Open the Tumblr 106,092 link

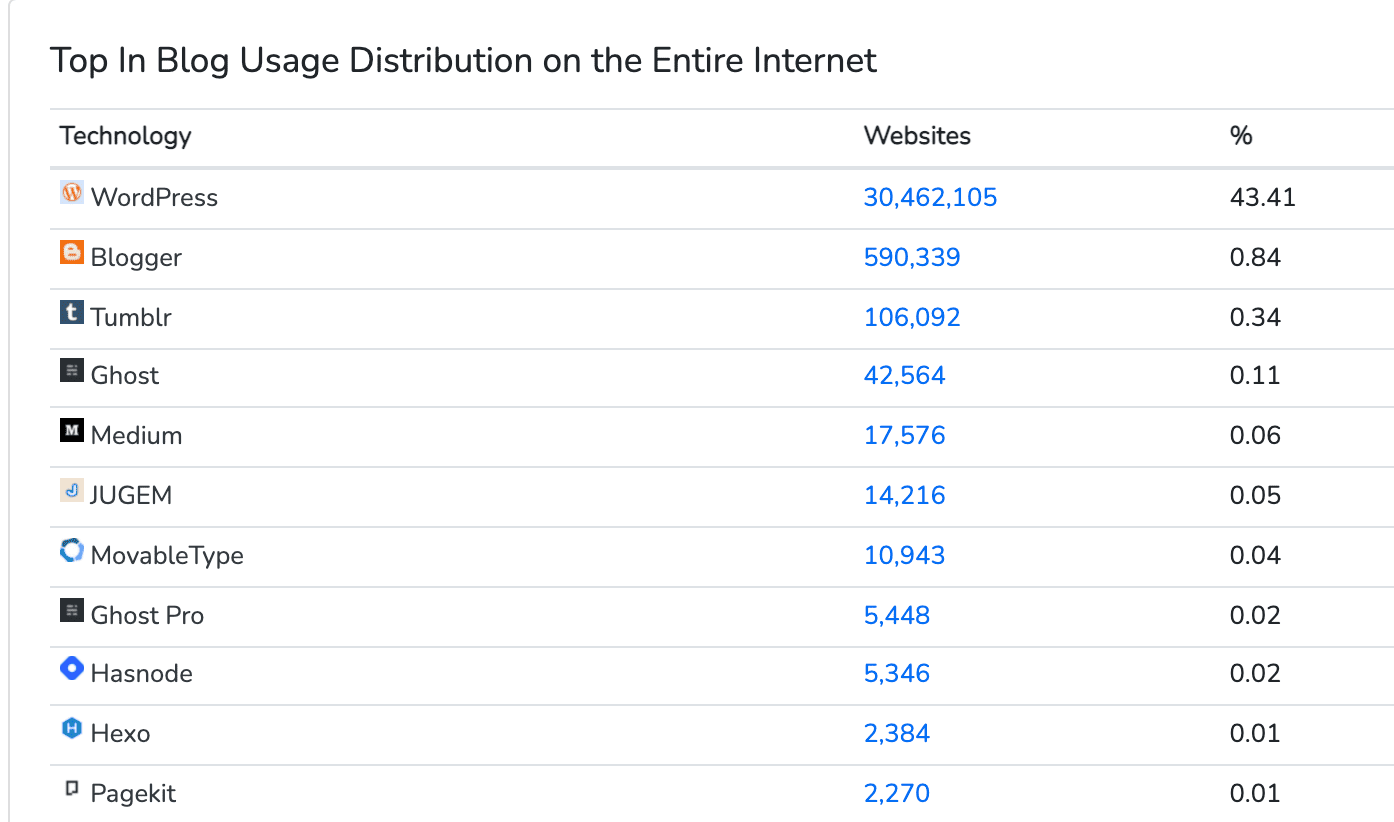911,317
